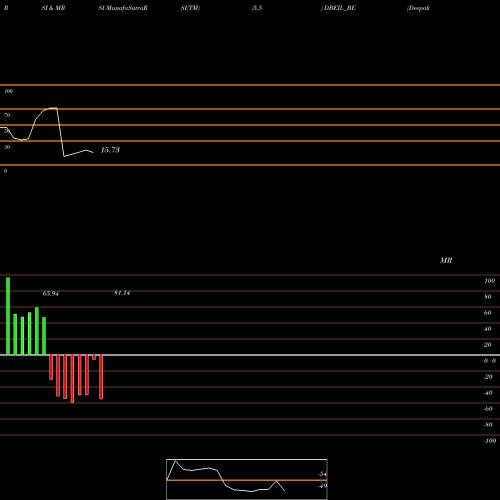Click the 100 axis label in RSI panel

8,91
